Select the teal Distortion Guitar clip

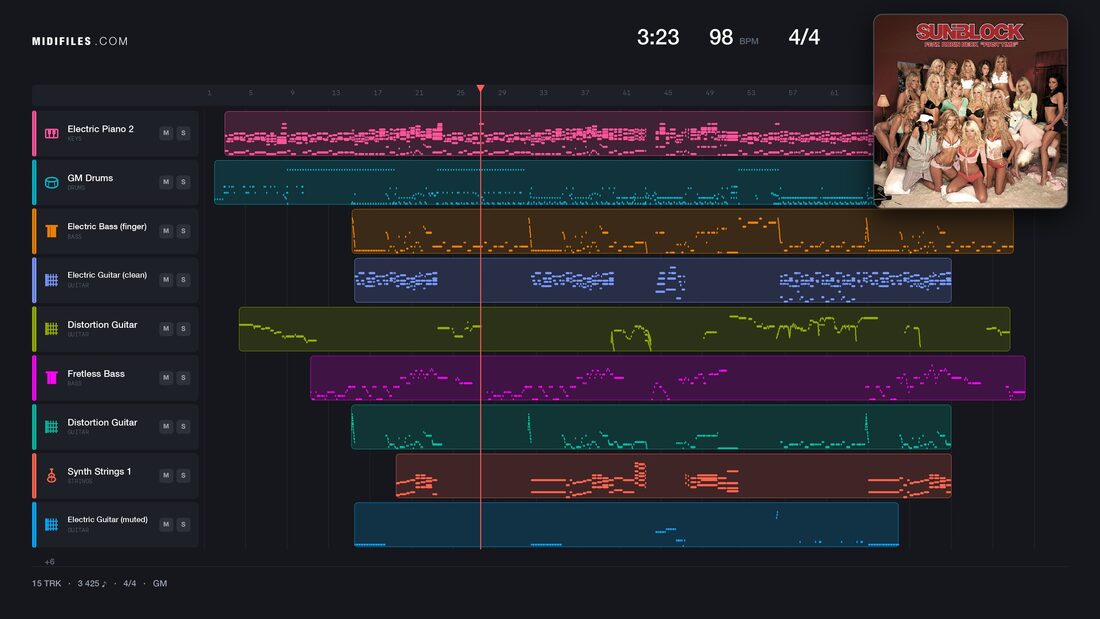[x=651, y=427]
